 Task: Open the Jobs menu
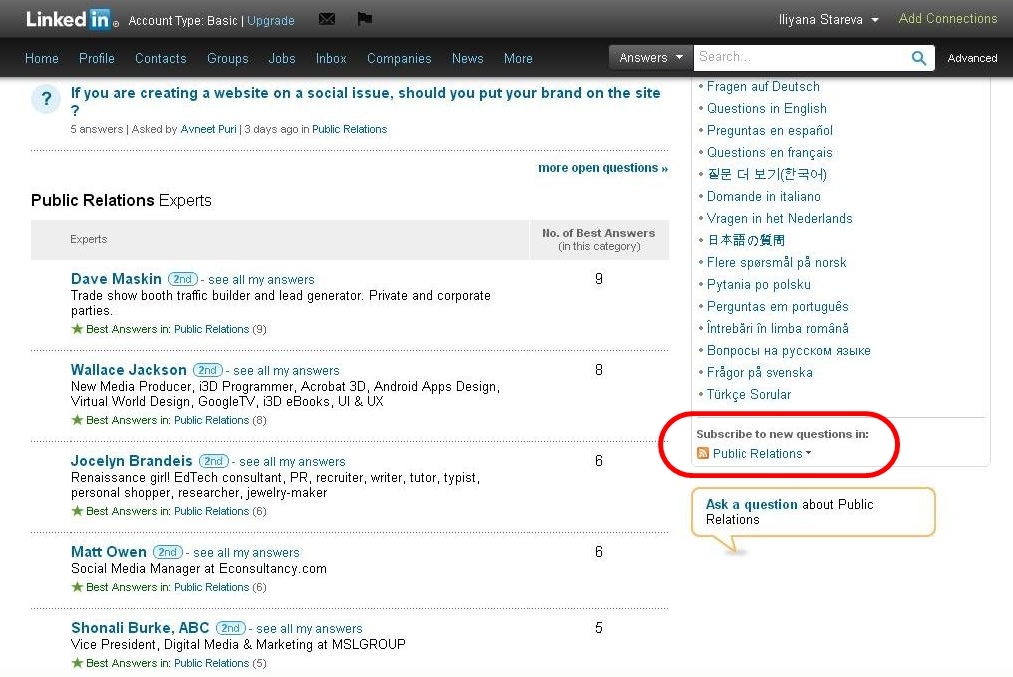tap(282, 59)
